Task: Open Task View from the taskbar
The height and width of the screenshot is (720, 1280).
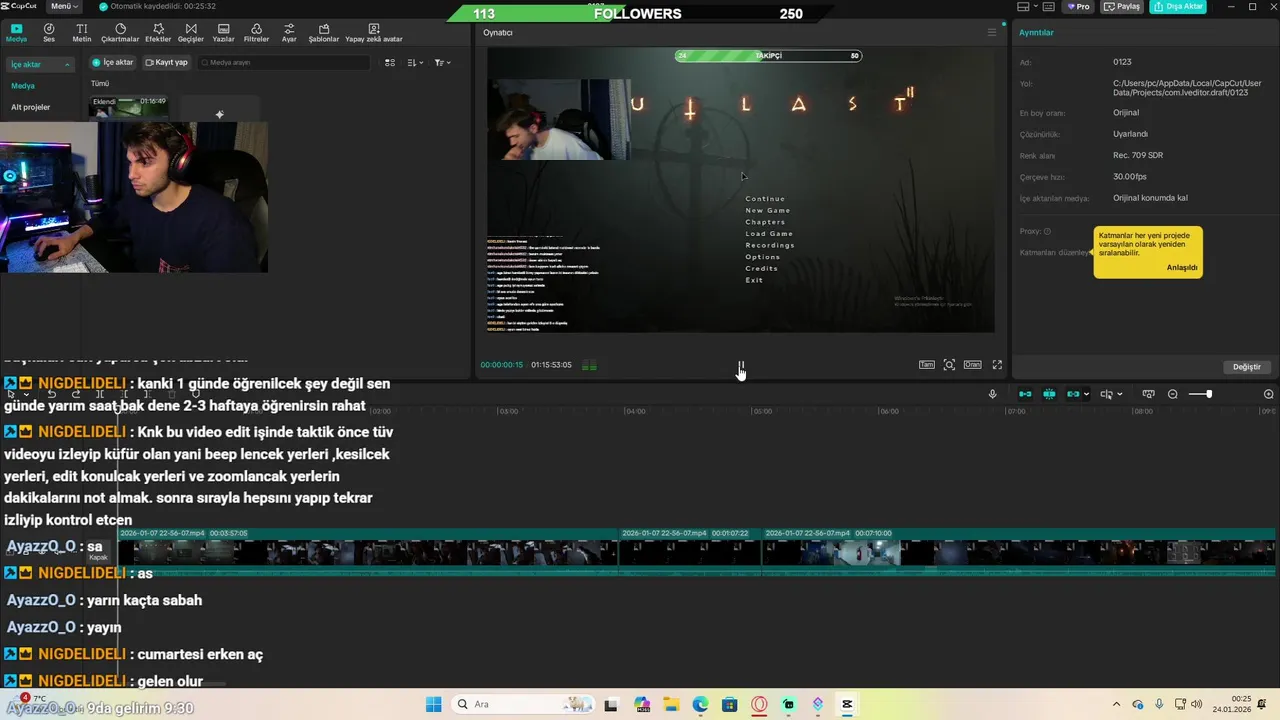Action: 611,704
